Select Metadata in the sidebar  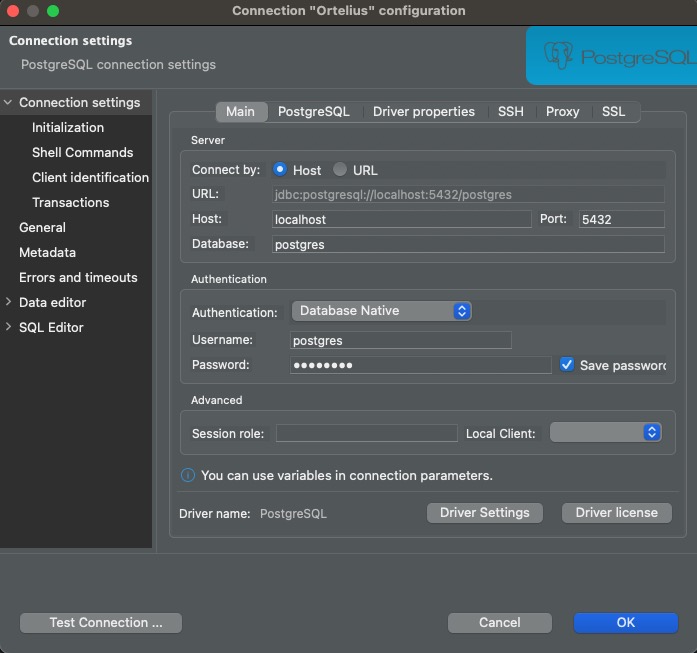(48, 252)
